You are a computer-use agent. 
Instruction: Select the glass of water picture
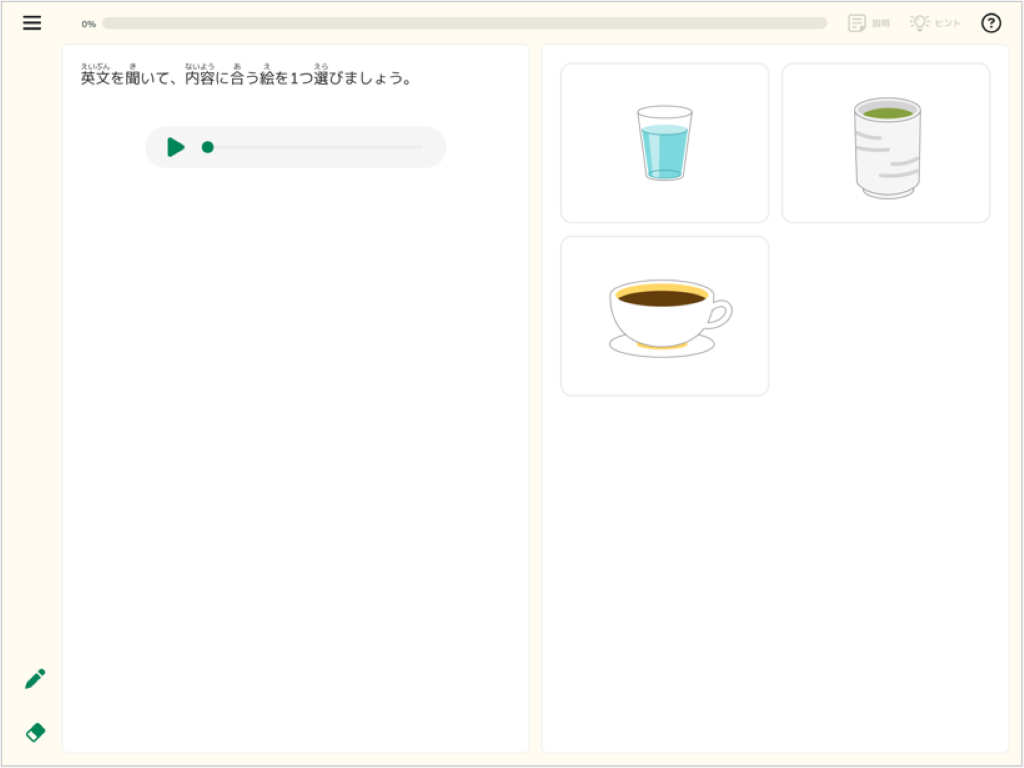(664, 143)
